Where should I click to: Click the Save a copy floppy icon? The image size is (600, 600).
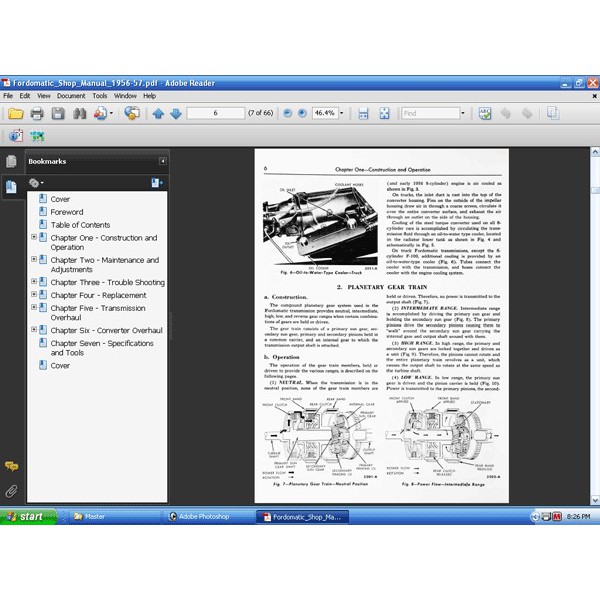(x=58, y=114)
